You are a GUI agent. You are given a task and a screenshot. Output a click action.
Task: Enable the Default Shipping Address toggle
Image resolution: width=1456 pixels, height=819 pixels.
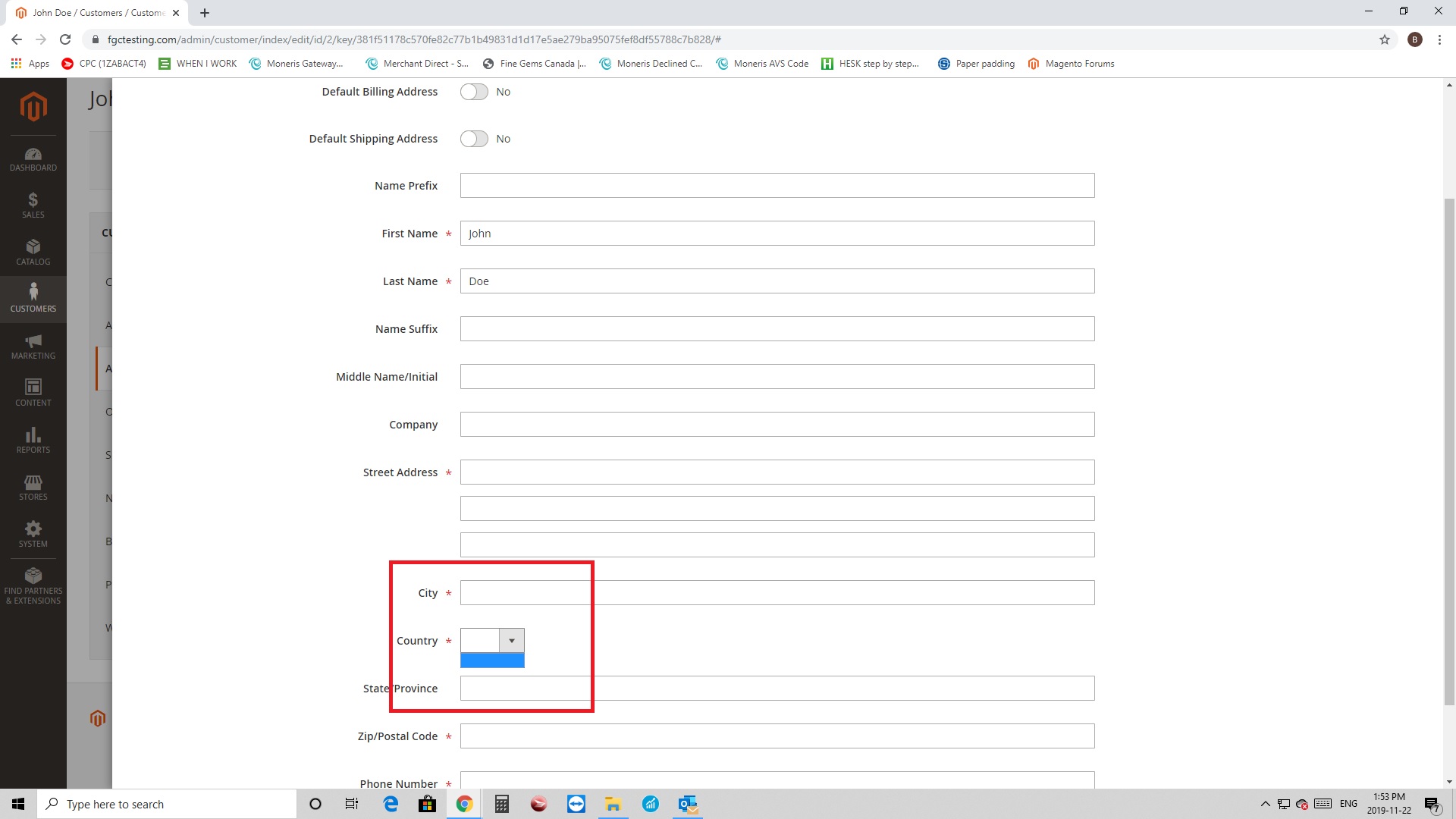[x=473, y=138]
